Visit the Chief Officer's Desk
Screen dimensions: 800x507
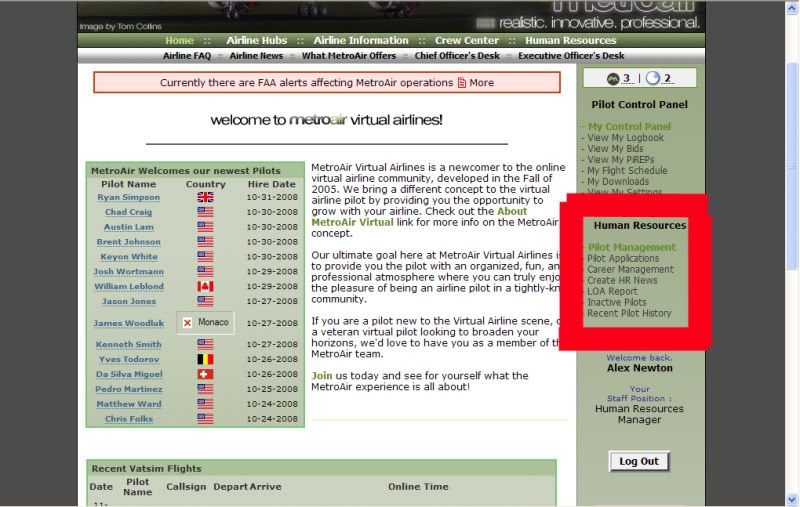click(457, 56)
